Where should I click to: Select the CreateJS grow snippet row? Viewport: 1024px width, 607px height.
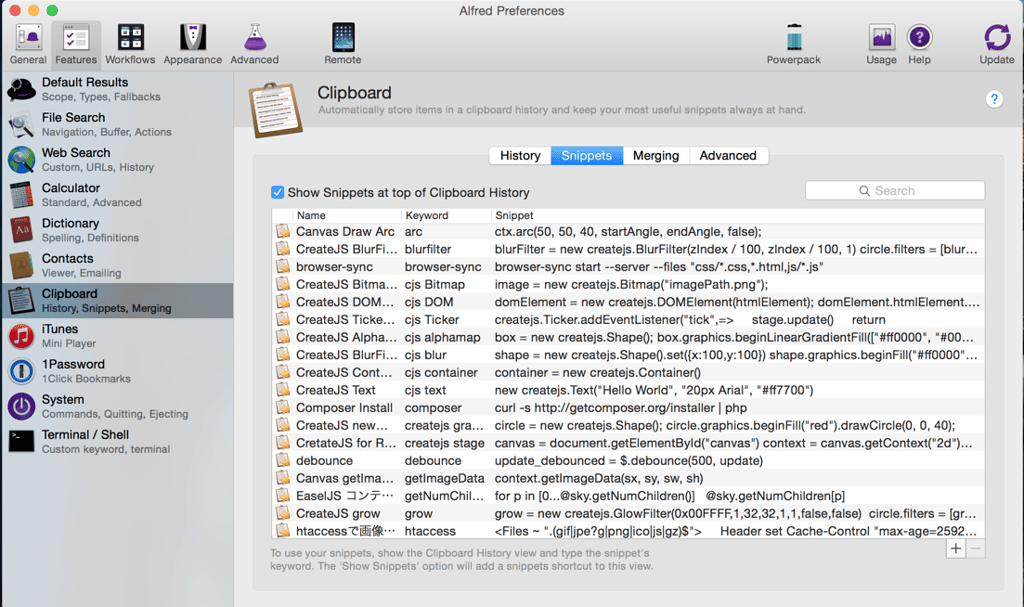pyautogui.click(x=628, y=514)
